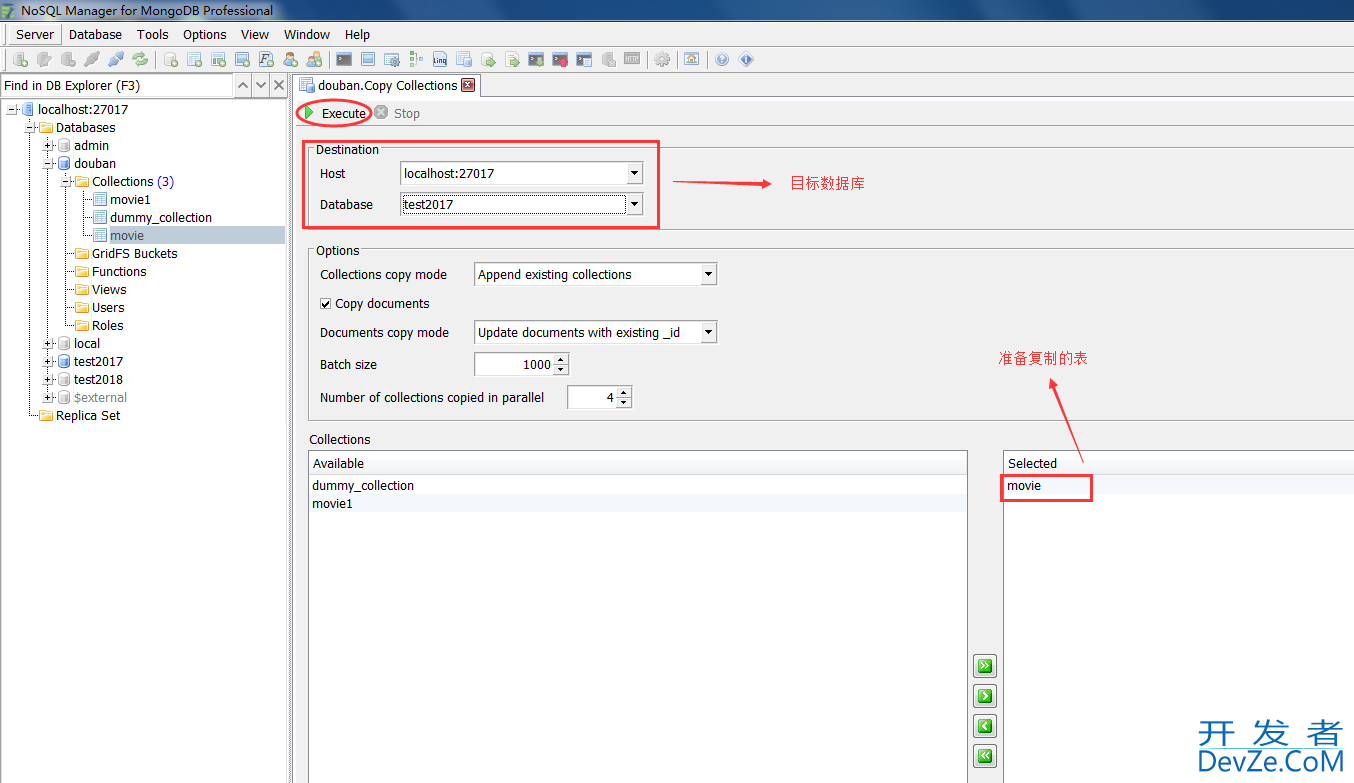Viewport: 1354px width, 783px height.
Task: Open the Server menu
Action: [x=35, y=34]
